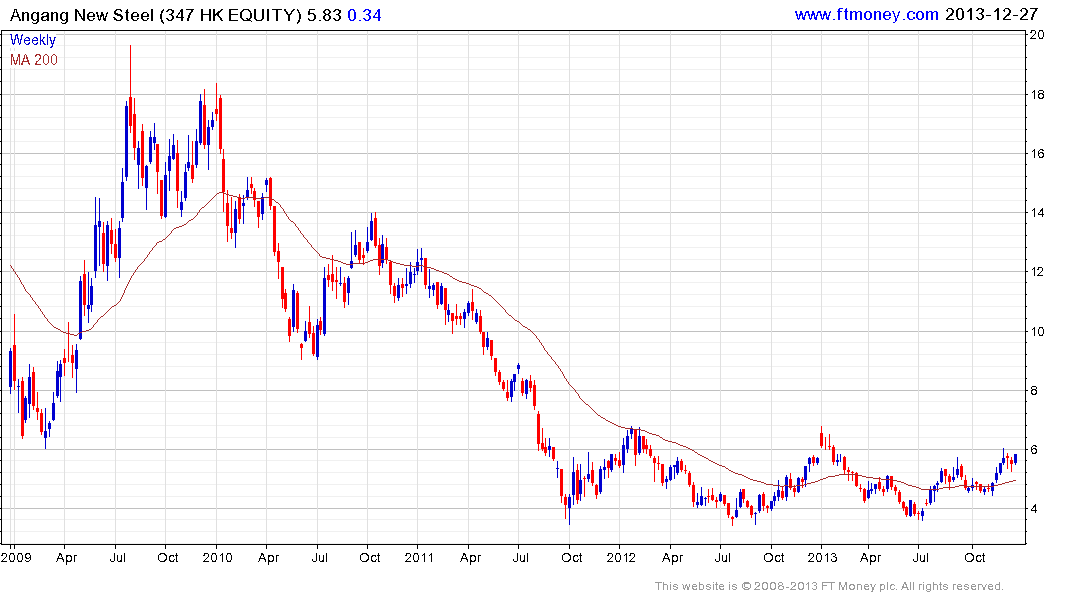Screen dimensions: 1075x600
Task: Select the last price value 5.83
Action: click(324, 15)
